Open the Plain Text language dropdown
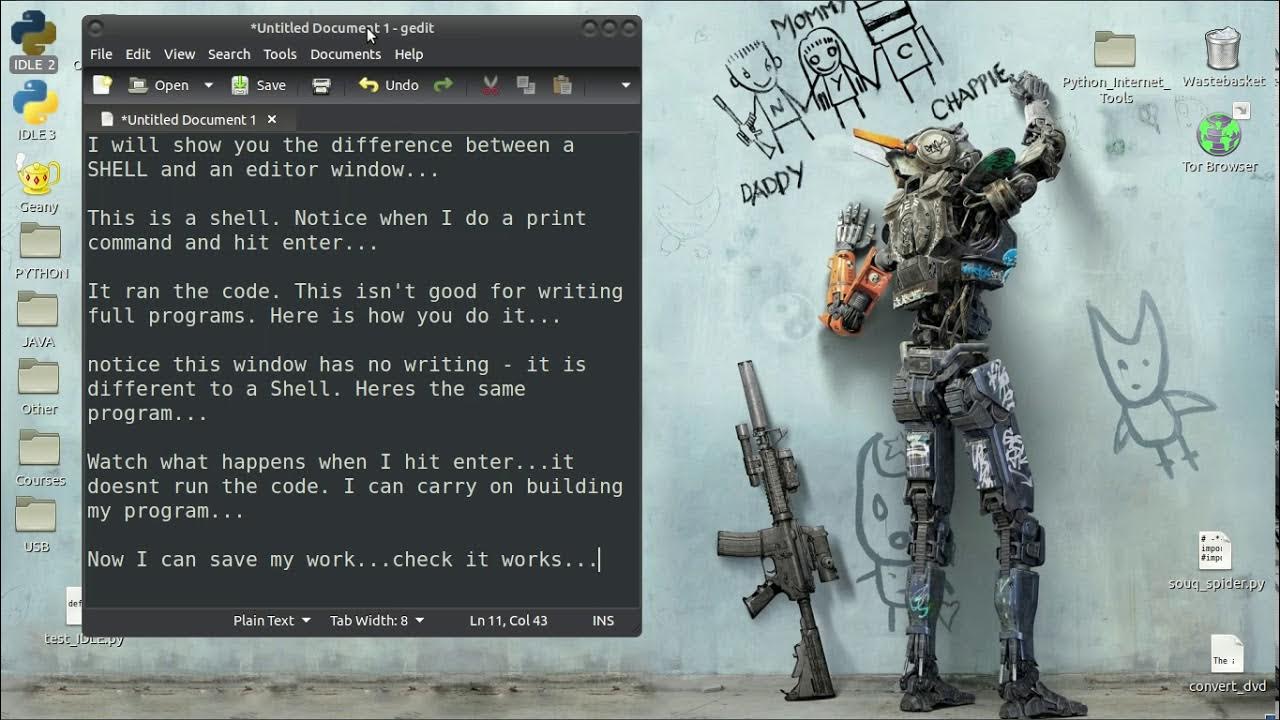This screenshot has width=1280, height=720. click(x=271, y=621)
